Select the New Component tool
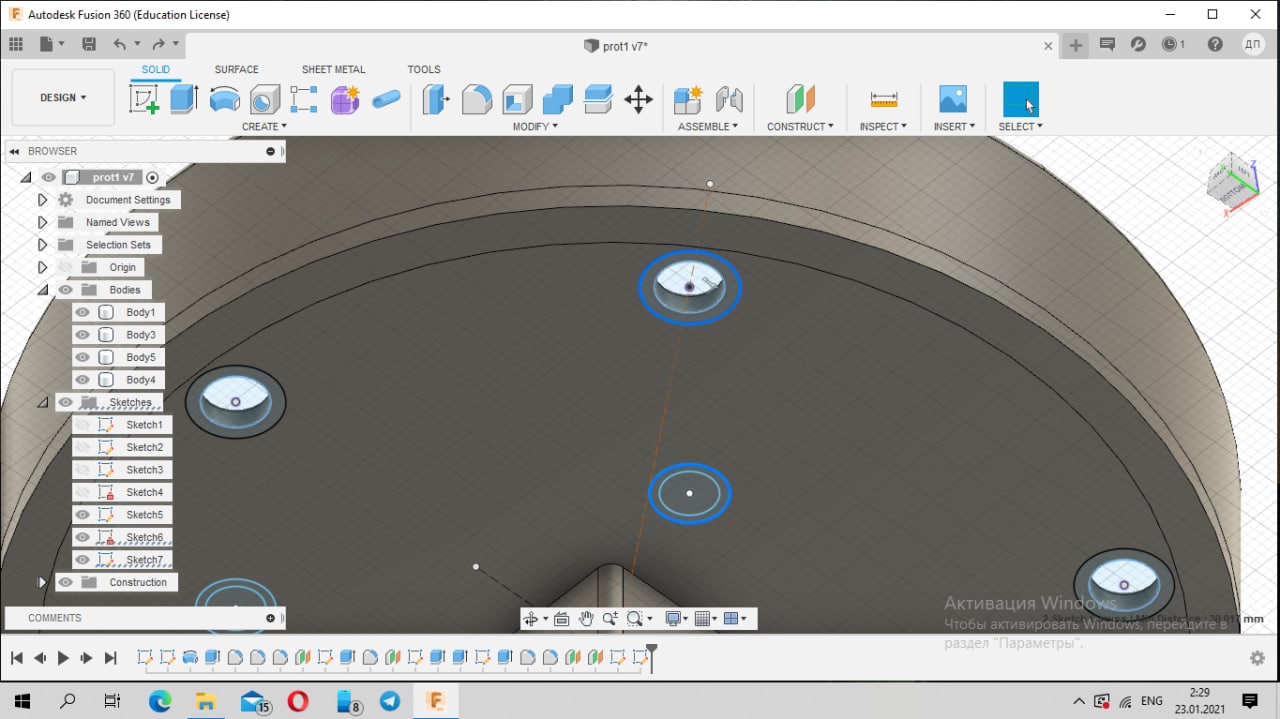The image size is (1280, 719). click(x=688, y=99)
